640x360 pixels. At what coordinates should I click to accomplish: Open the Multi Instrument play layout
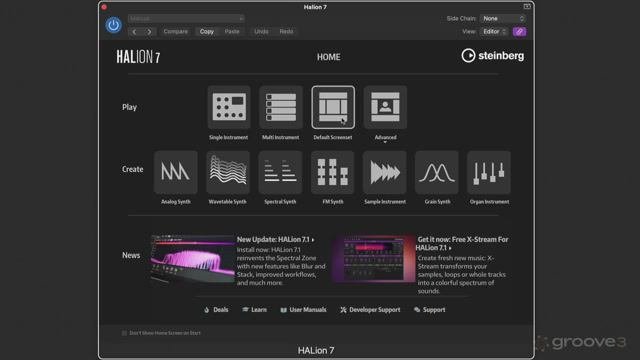click(281, 107)
